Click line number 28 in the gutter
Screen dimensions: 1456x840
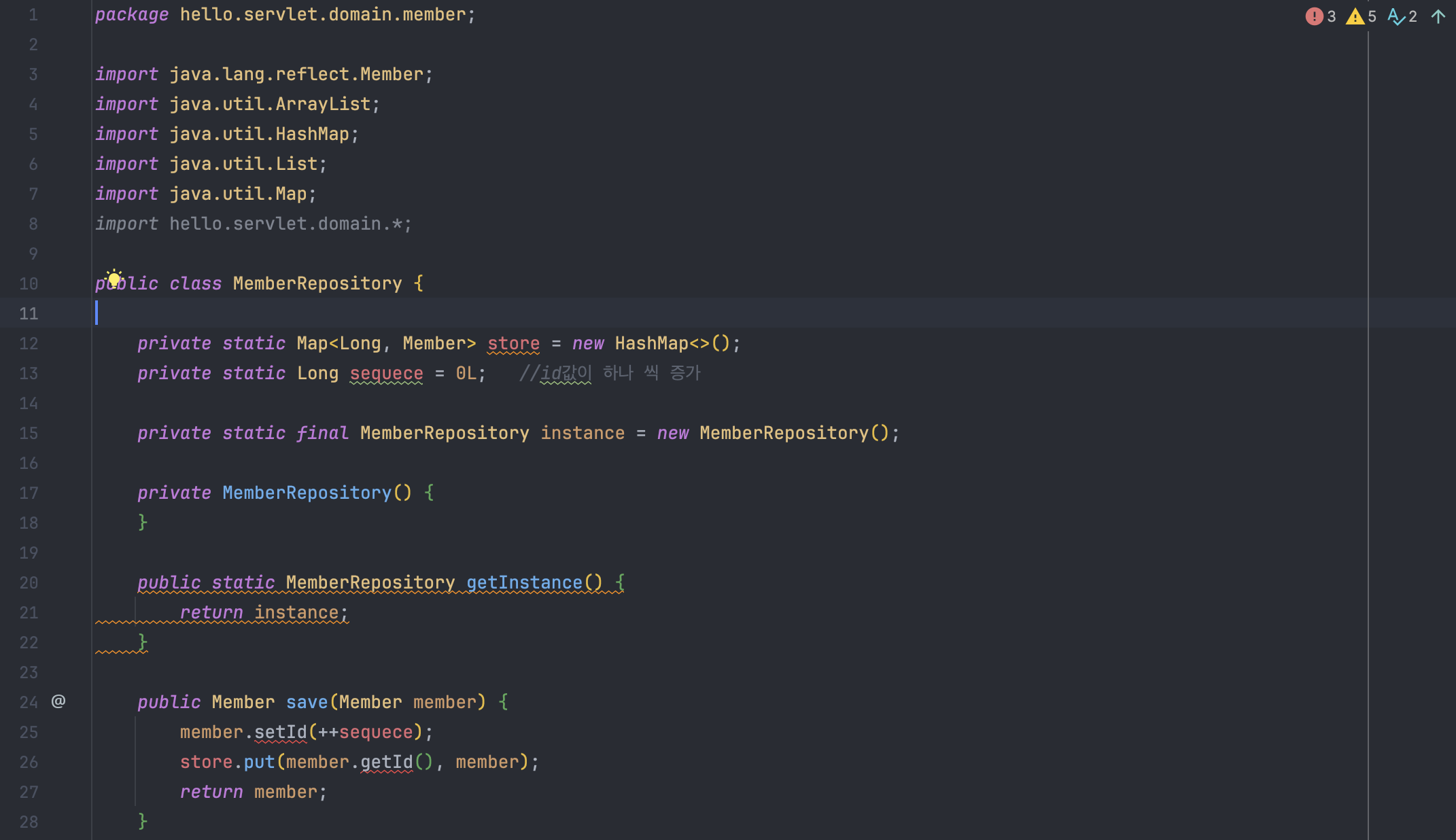29,822
